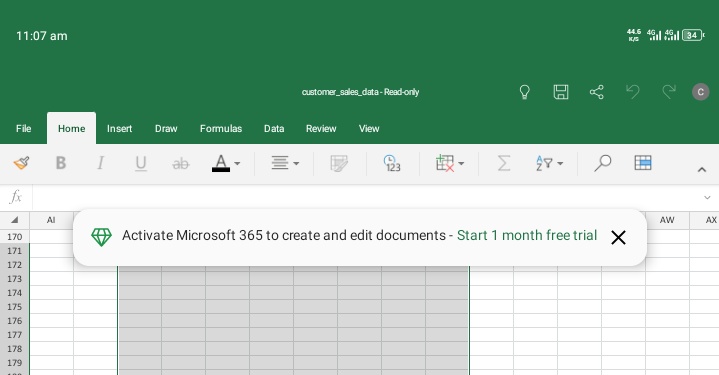The width and height of the screenshot is (719, 375).
Task: Select column header AI
Action: [51, 220]
